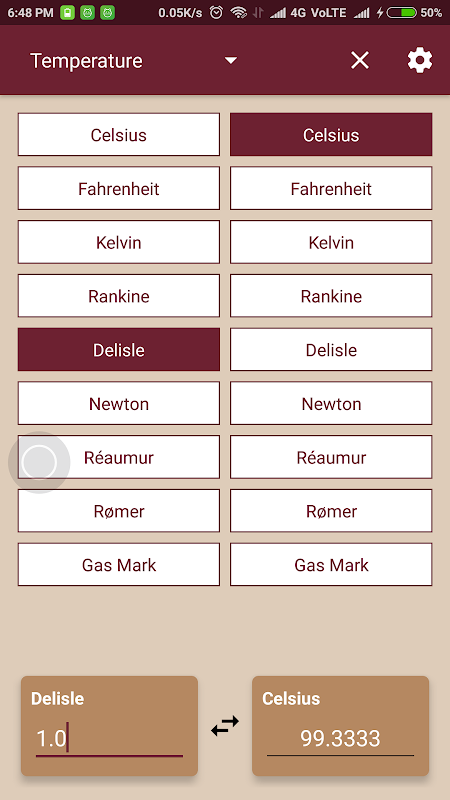Screen dimensions: 450x800
Task: Select Kelvin in the right unit column
Action: coord(331,242)
